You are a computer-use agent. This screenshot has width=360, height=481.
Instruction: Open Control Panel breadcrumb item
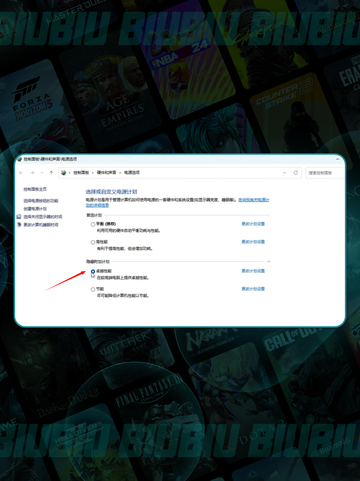(x=81, y=173)
